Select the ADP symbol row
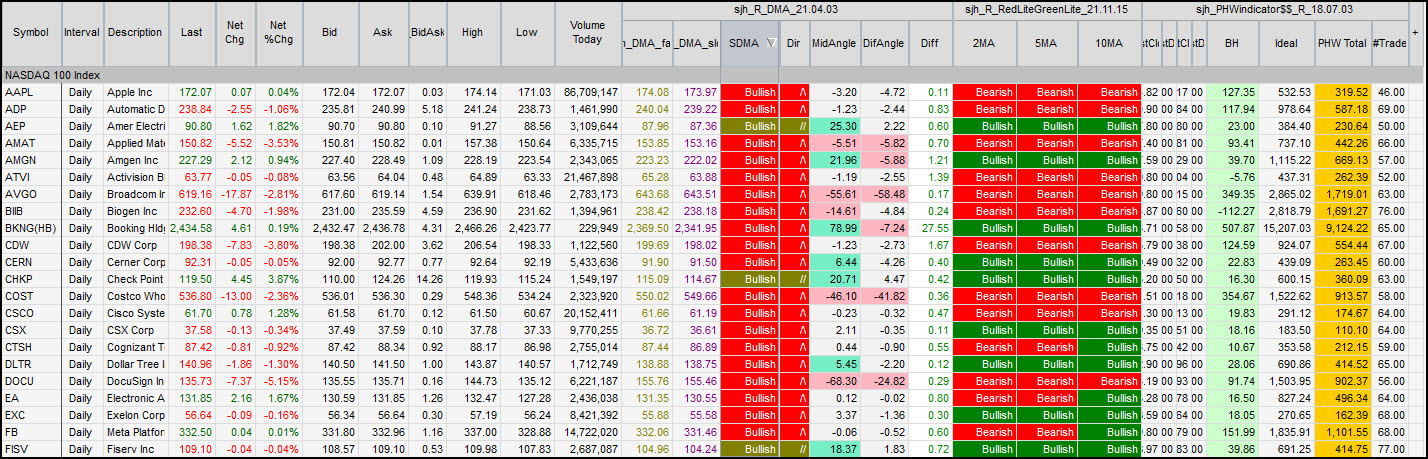Image resolution: width=1428 pixels, height=459 pixels. pos(18,109)
